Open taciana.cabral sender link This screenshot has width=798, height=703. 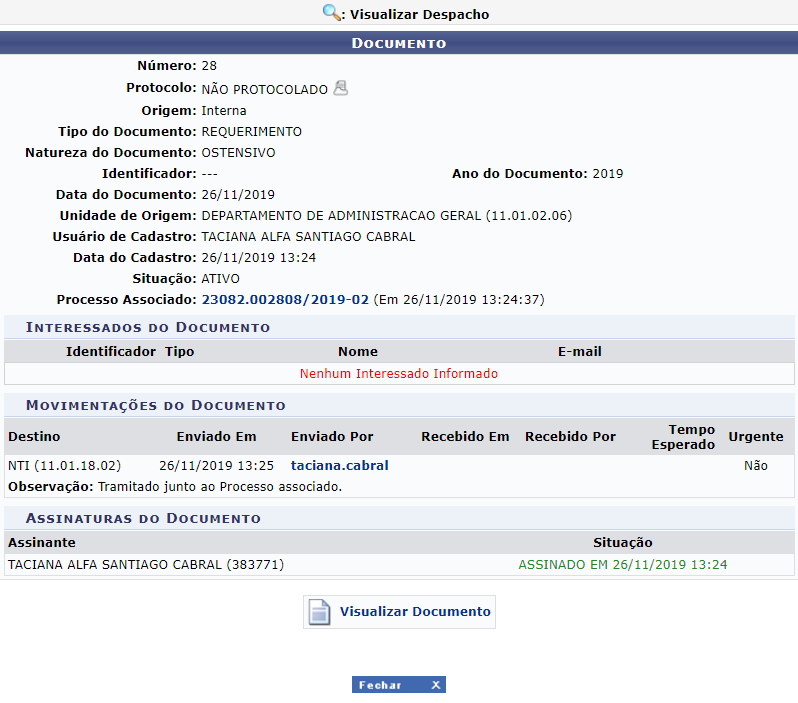tap(339, 465)
